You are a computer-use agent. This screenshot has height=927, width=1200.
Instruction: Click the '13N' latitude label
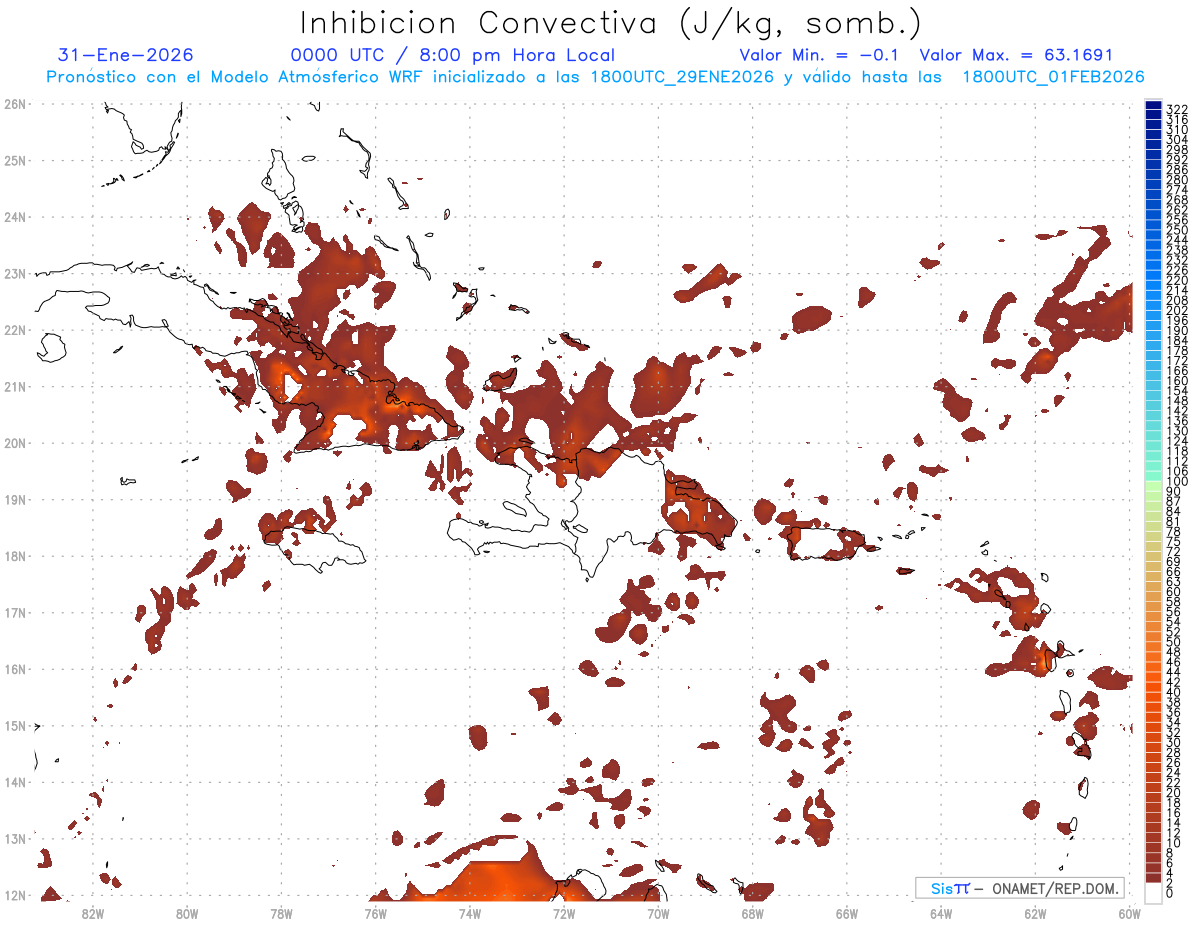(x=15, y=838)
